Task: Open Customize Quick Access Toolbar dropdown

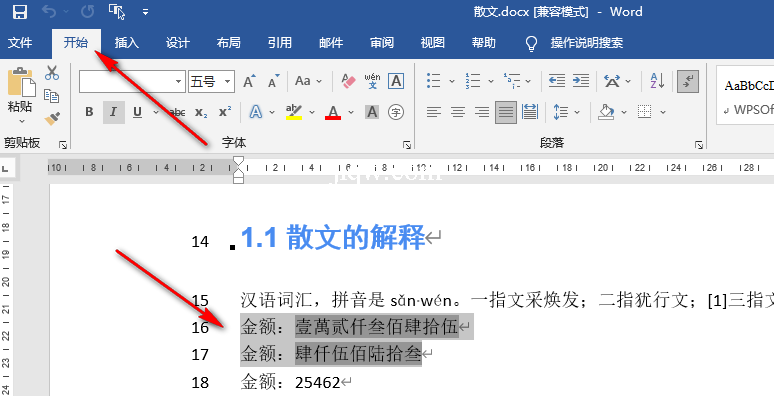Action: coord(145,12)
